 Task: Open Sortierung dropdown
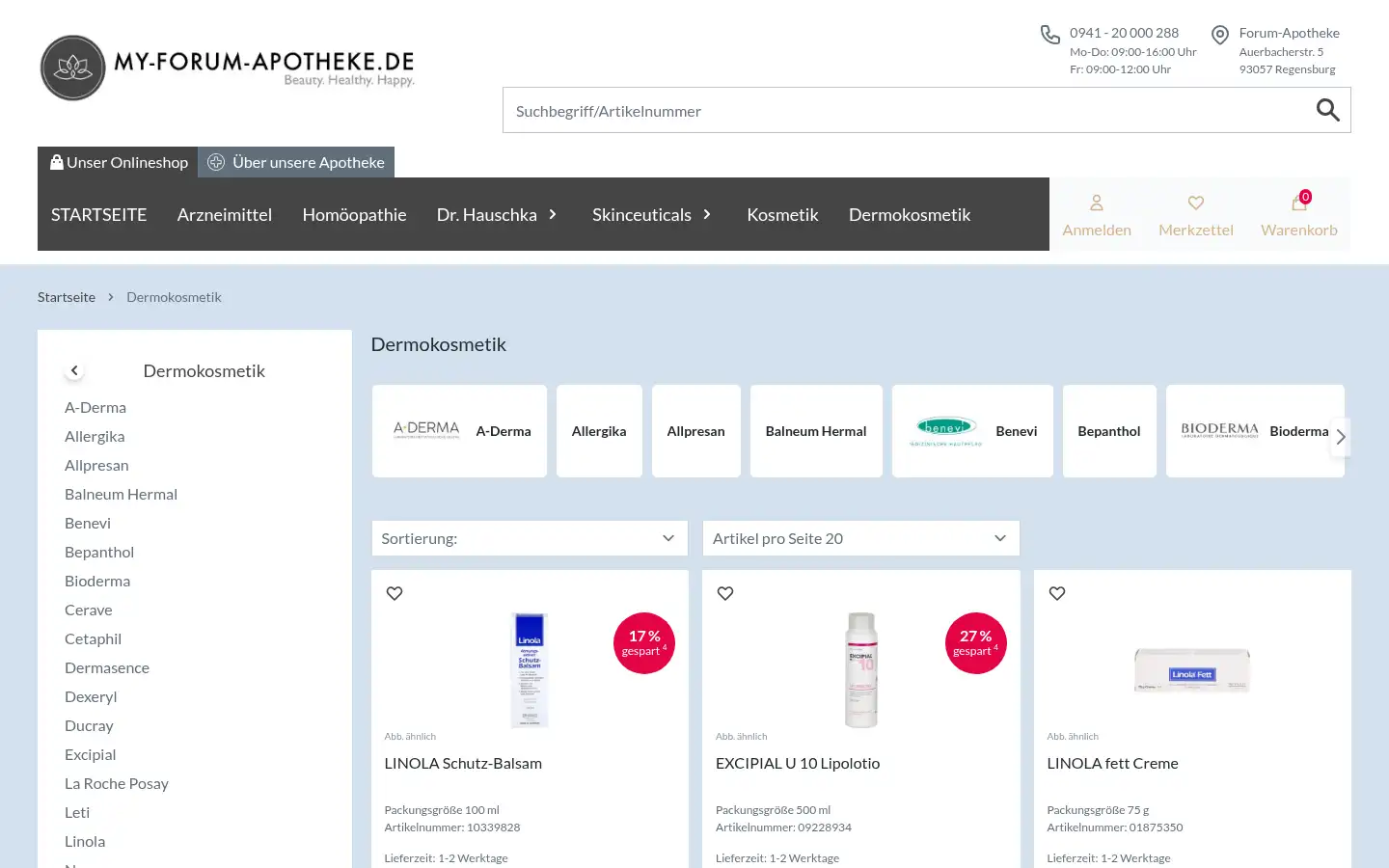[x=530, y=538]
